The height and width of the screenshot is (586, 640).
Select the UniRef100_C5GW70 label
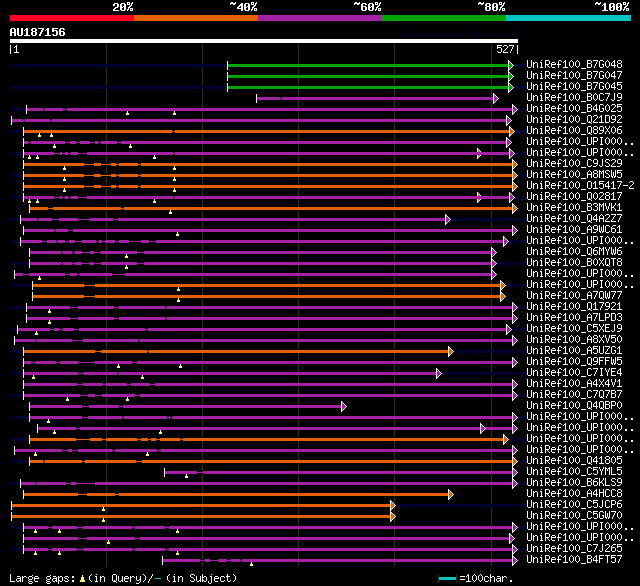pyautogui.click(x=574, y=516)
